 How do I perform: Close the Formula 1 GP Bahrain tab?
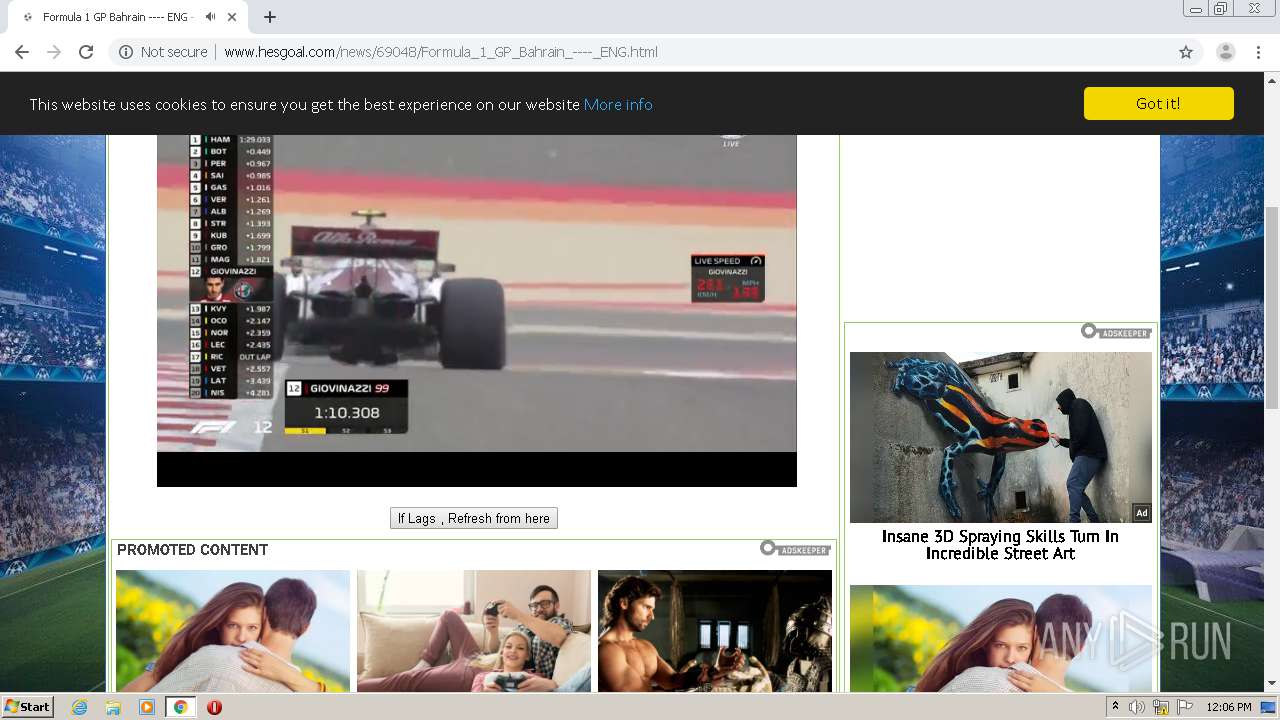tap(232, 17)
